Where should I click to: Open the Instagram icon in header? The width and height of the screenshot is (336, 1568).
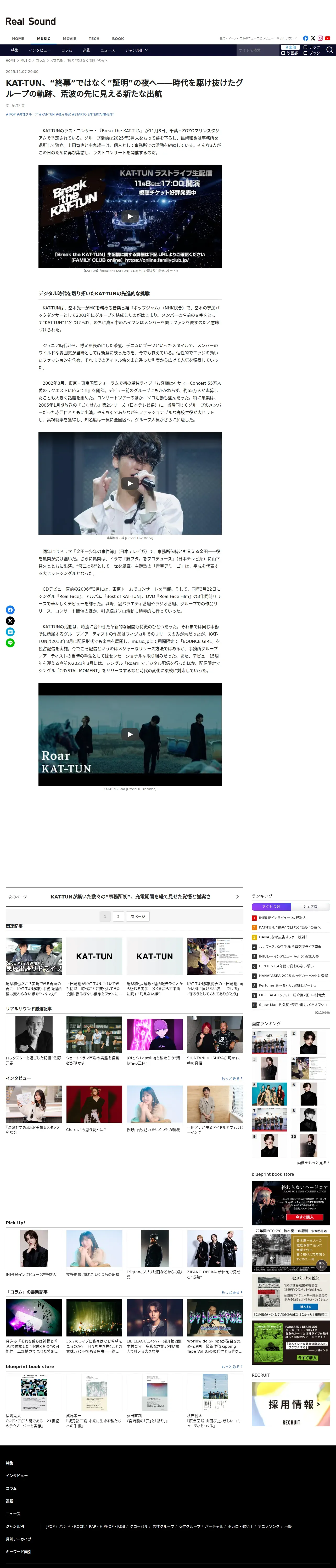click(320, 38)
